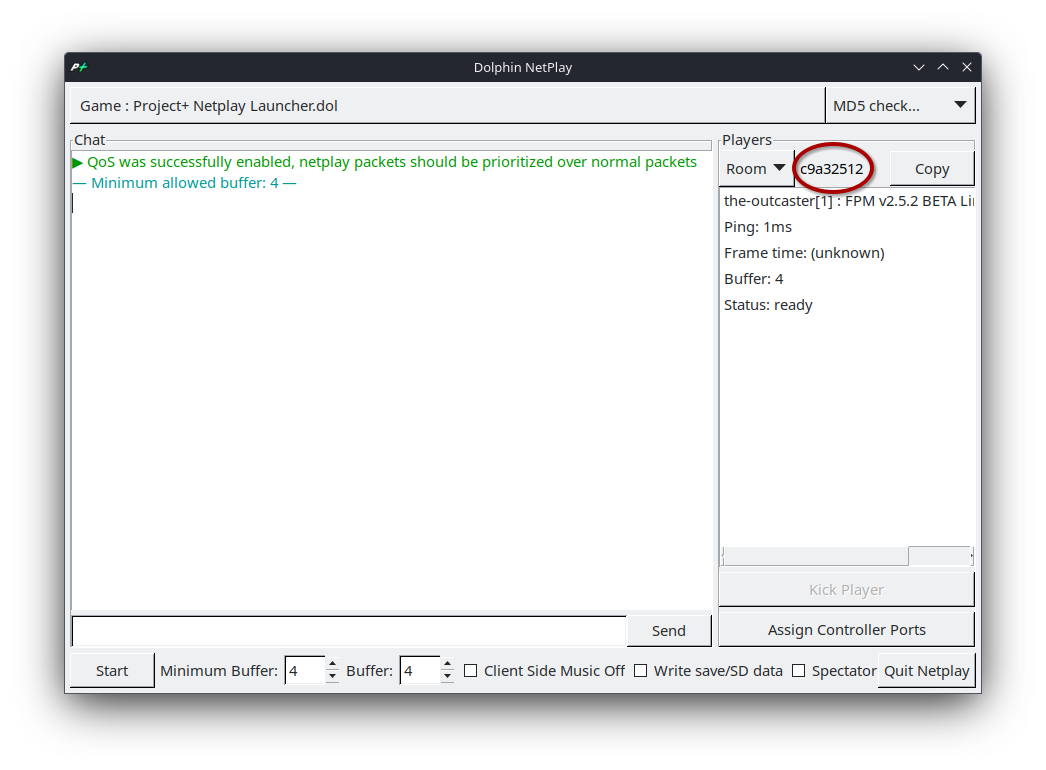Viewport: 1046px width, 770px height.
Task: Click the players list horizontal scrollbar
Action: 847,555
